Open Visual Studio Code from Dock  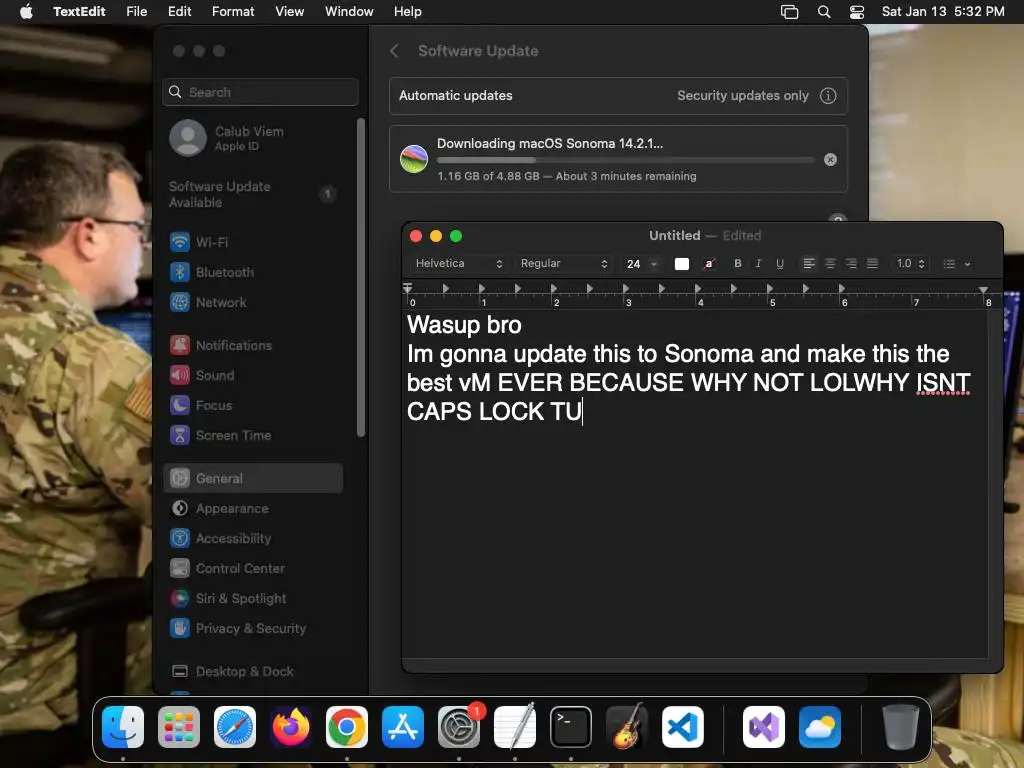[682, 727]
